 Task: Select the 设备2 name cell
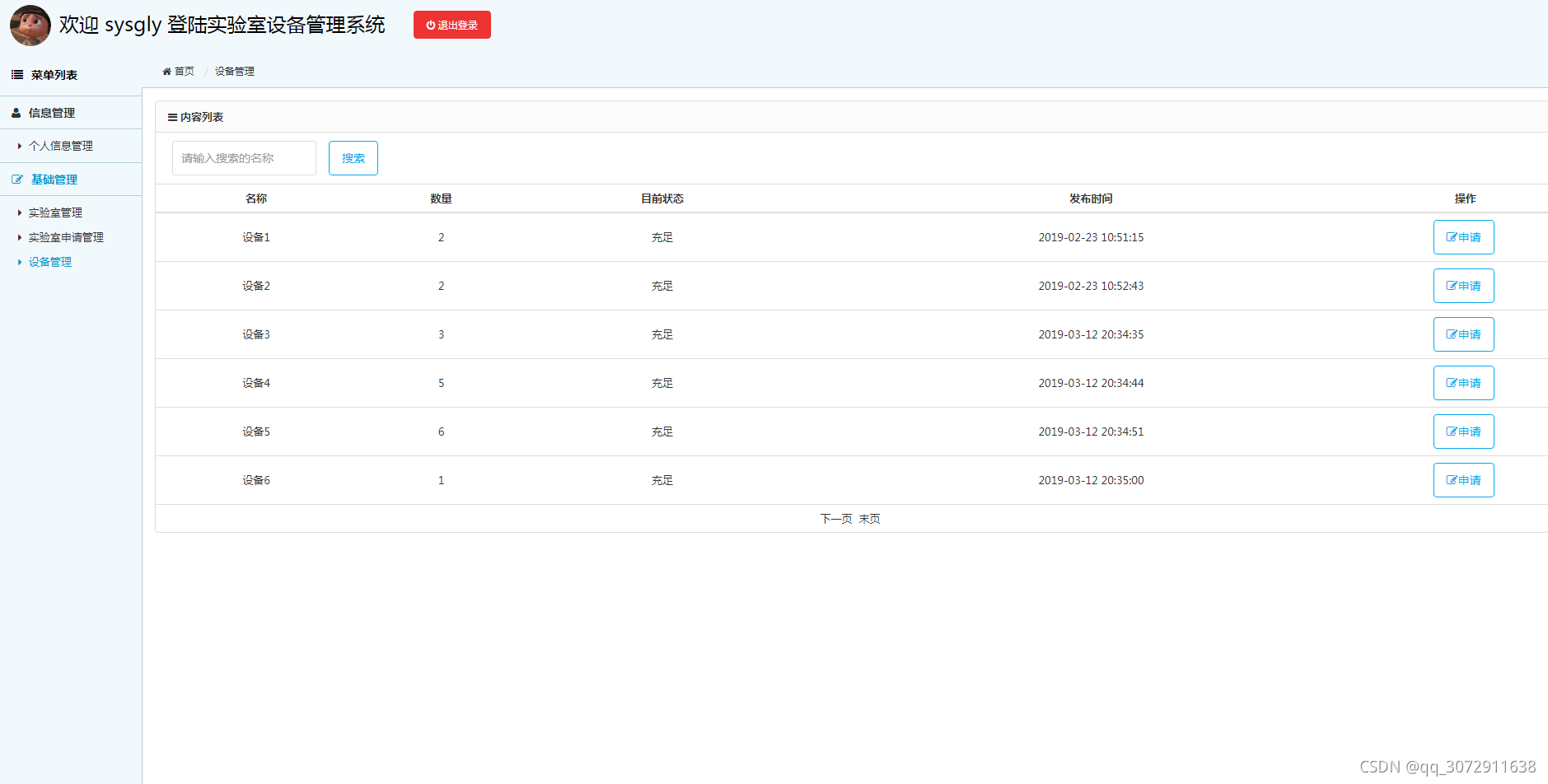pyautogui.click(x=256, y=286)
